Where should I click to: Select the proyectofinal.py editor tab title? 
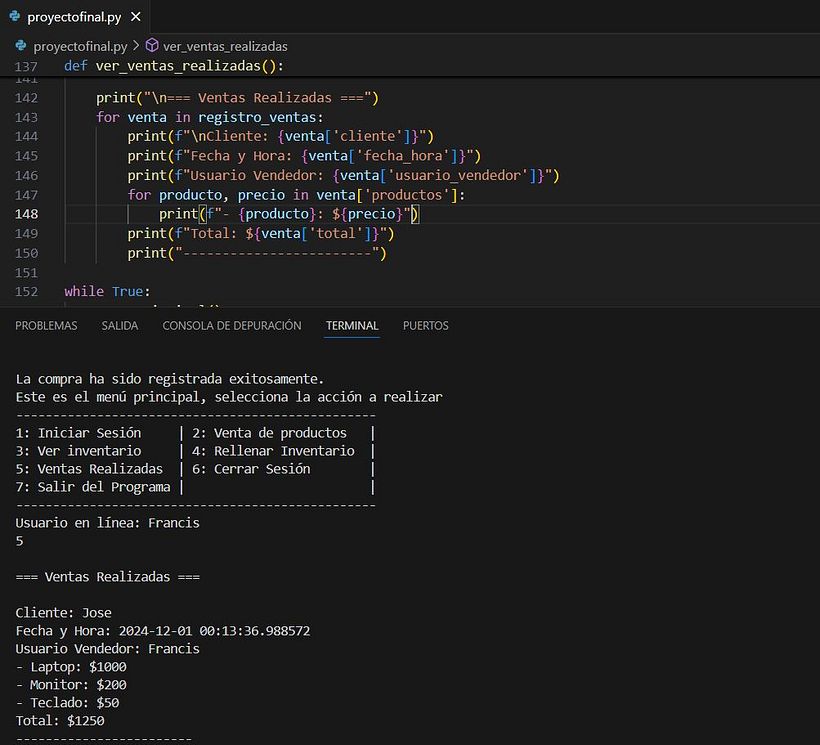click(74, 17)
